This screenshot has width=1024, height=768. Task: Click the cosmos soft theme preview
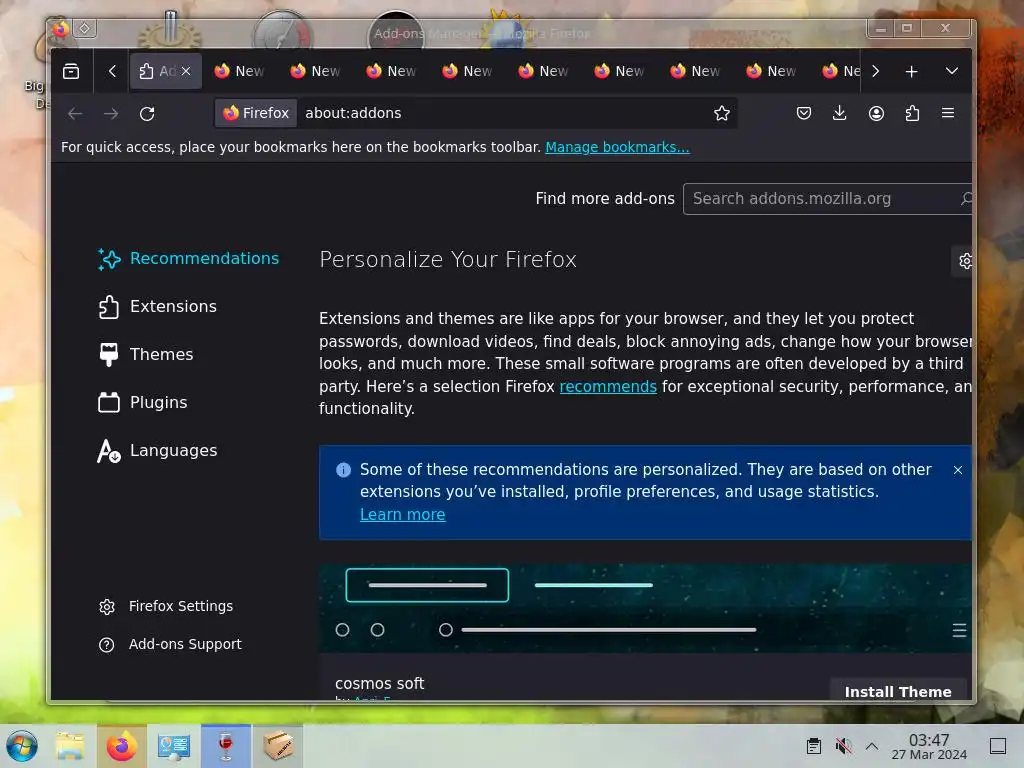[645, 608]
